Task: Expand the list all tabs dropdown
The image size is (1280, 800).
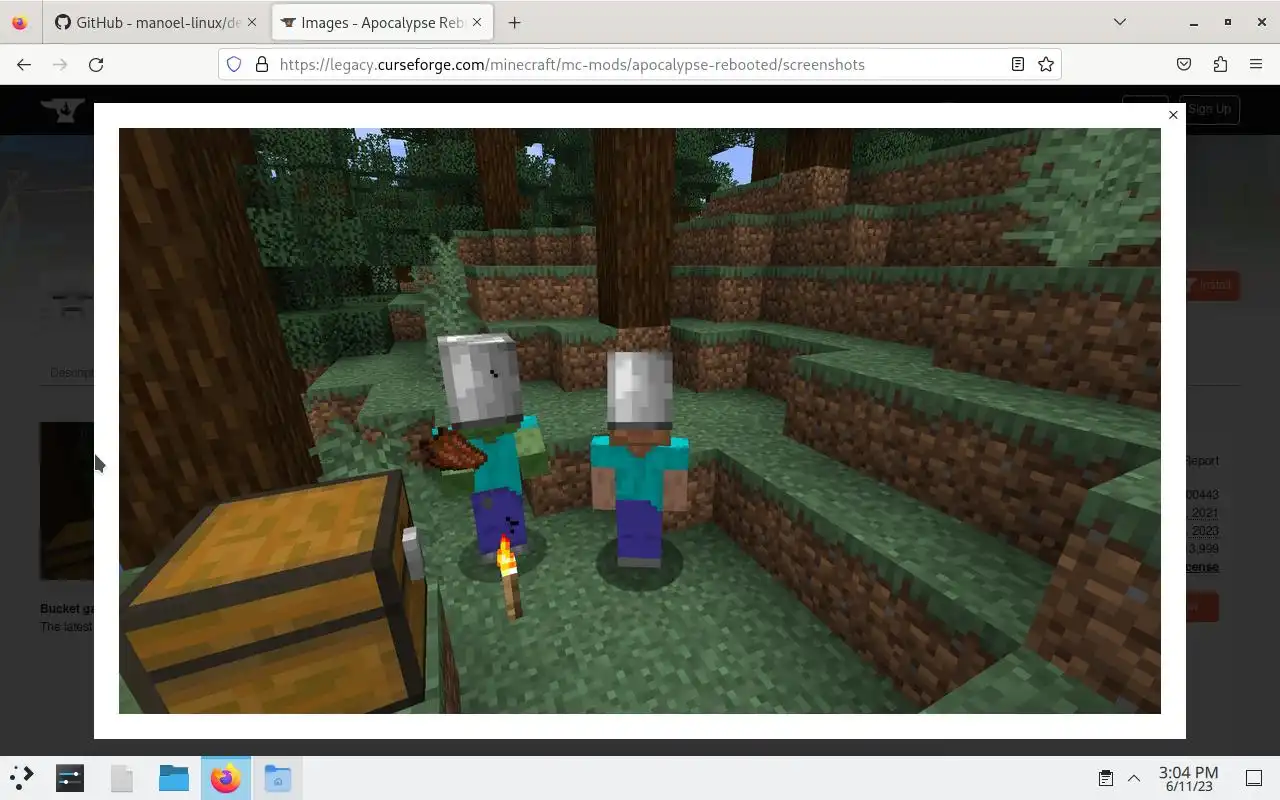Action: [1120, 22]
